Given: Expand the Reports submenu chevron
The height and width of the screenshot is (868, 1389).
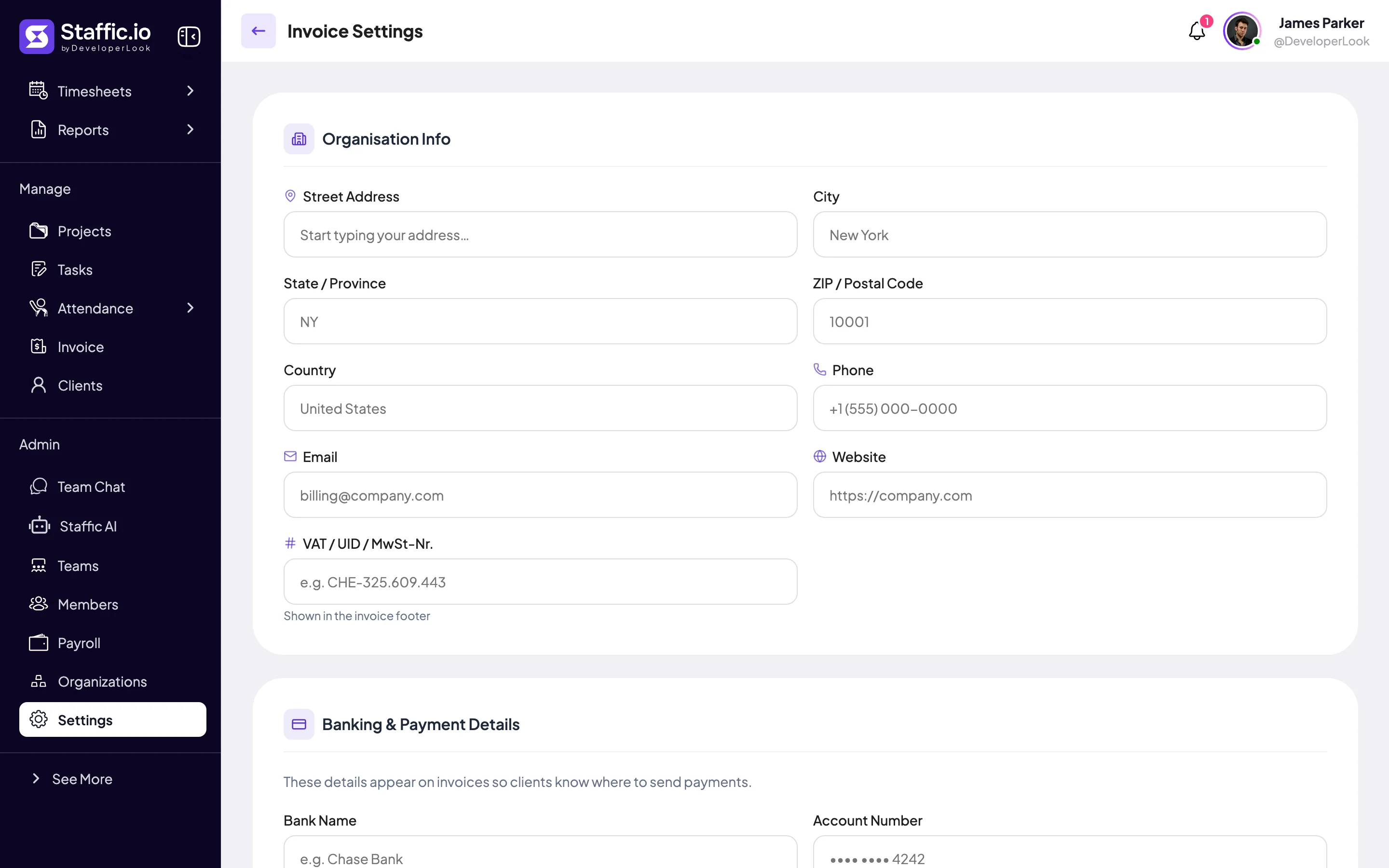Looking at the screenshot, I should pyautogui.click(x=190, y=130).
